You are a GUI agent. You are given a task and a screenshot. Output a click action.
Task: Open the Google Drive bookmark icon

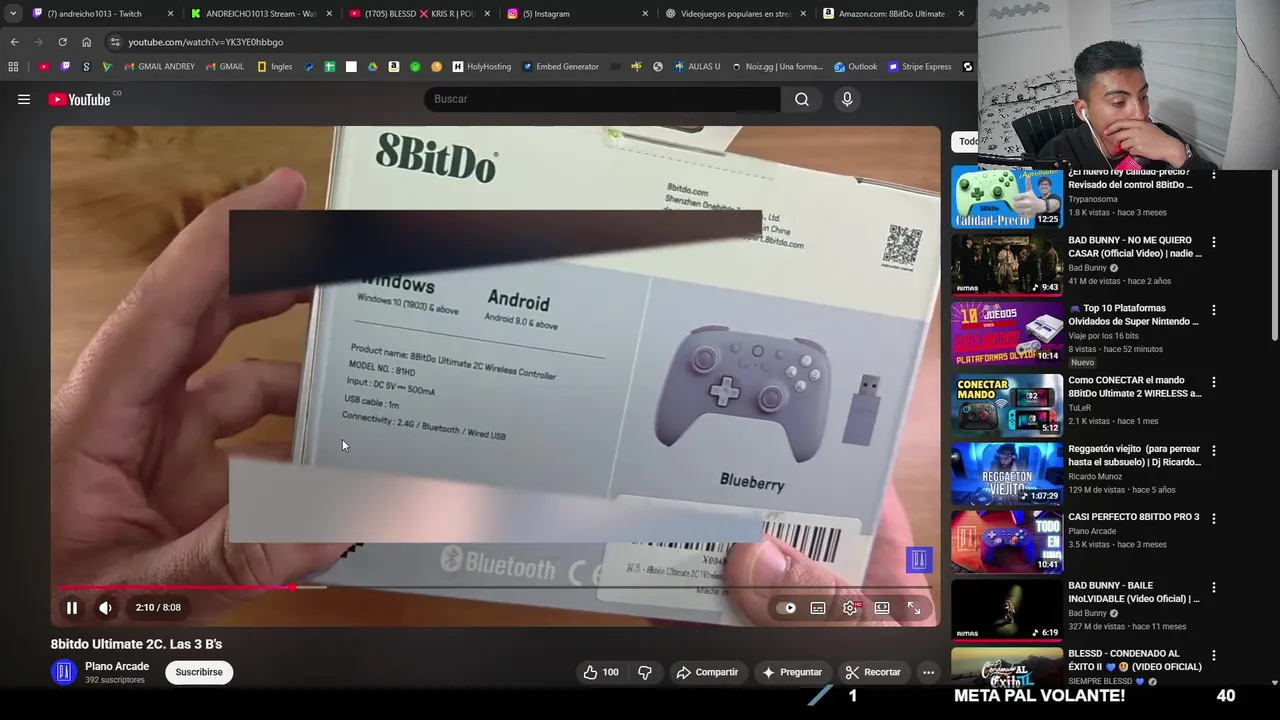tap(372, 67)
